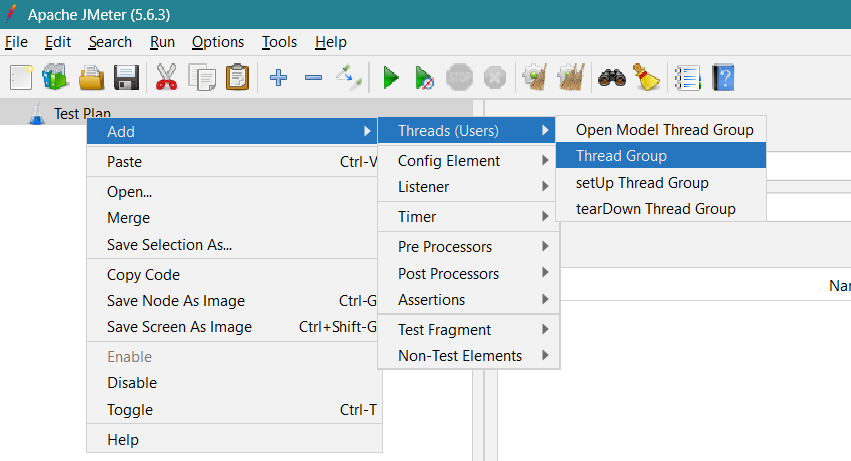Screen dimensions: 851x461
Task: Click the blue Help book icon
Action: [723, 78]
